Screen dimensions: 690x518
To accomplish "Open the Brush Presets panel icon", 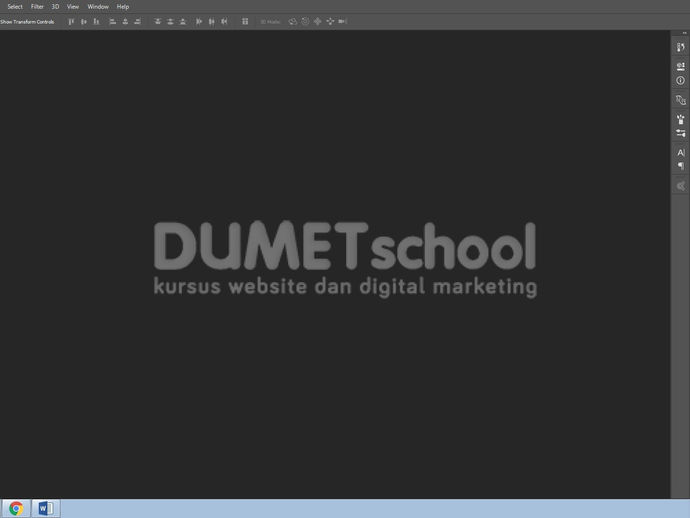I will click(681, 119).
